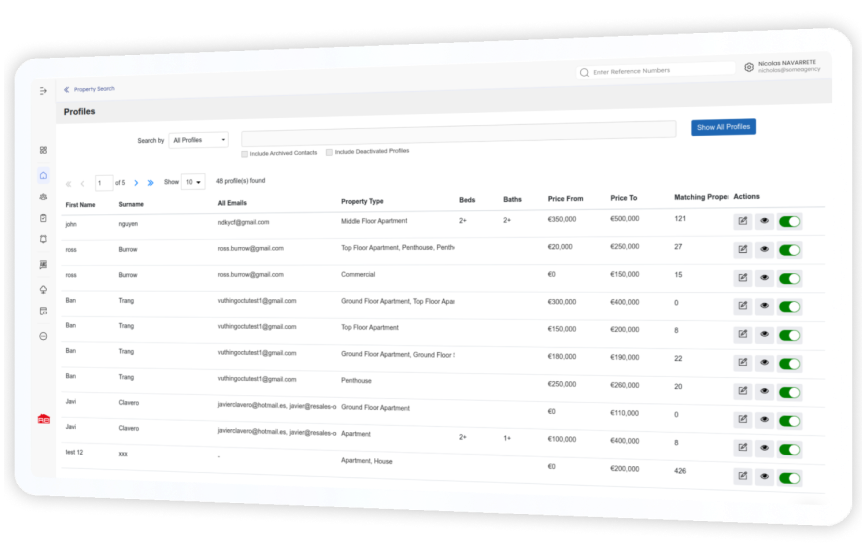
Task: Jump to the last page of profiles
Action: point(150,183)
